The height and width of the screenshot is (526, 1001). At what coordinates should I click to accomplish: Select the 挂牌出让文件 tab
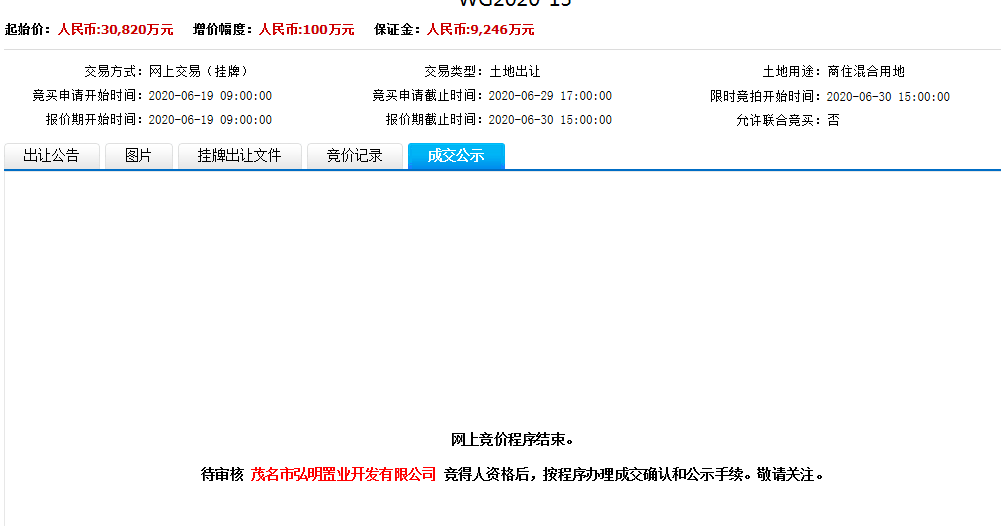239,156
